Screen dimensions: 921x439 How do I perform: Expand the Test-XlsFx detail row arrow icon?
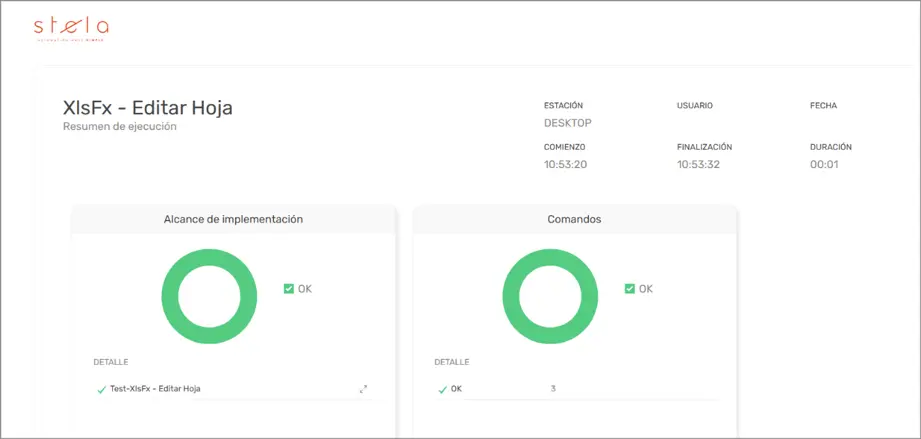click(364, 389)
